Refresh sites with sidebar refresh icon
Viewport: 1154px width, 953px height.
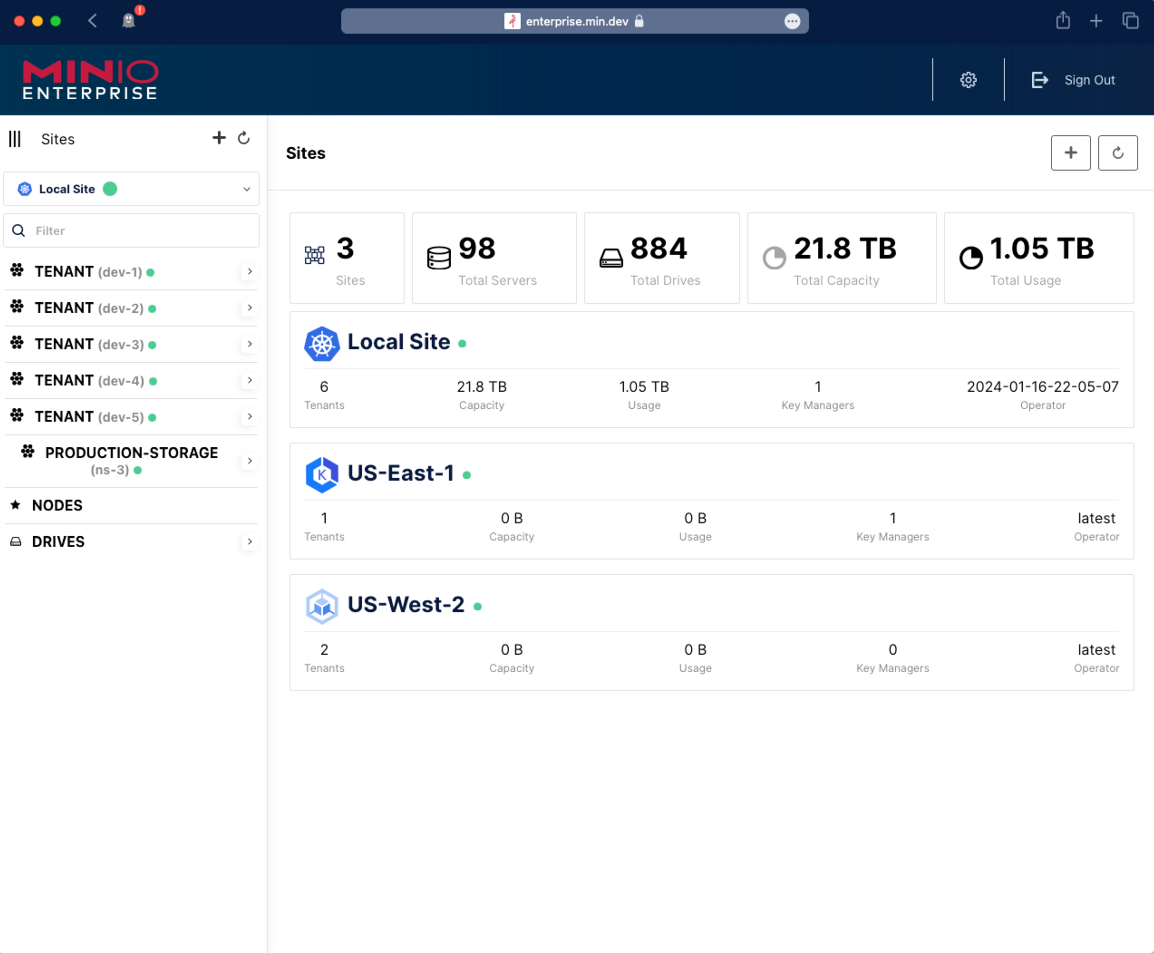click(244, 138)
